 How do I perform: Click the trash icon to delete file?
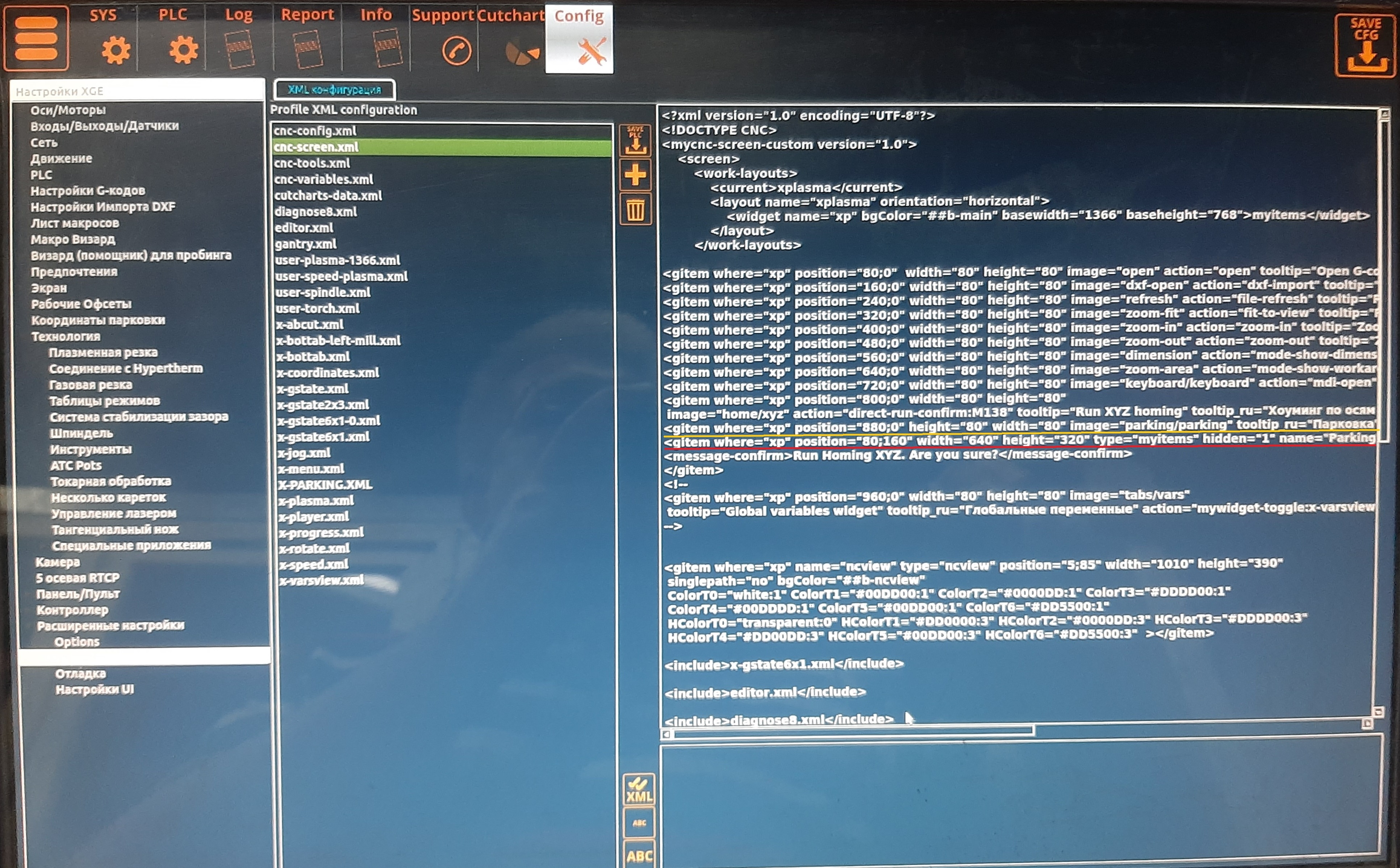point(635,210)
